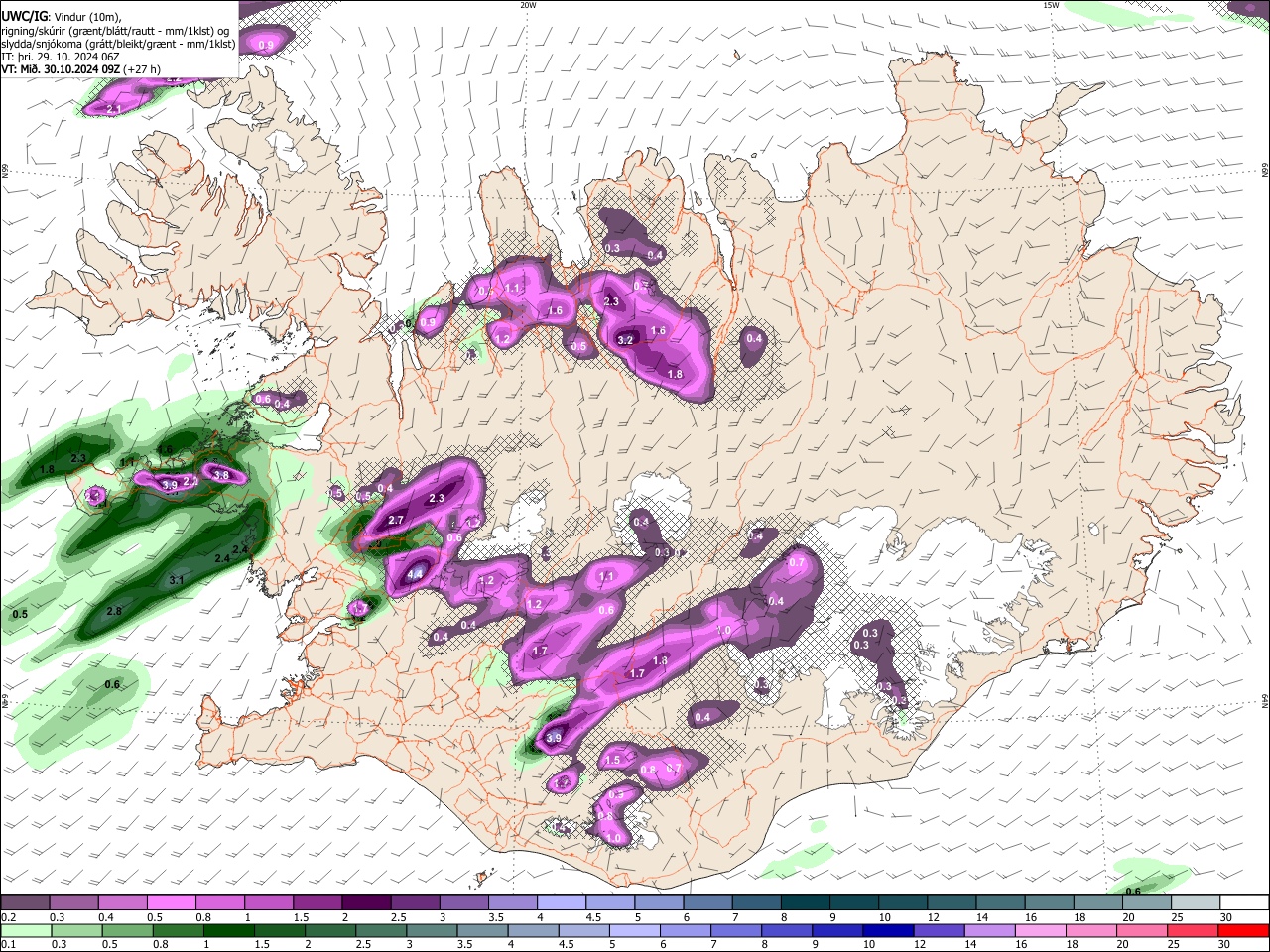
Task: Select the bright pink-magenta 0.5 swatch in the snow legend
Action: tap(173, 903)
